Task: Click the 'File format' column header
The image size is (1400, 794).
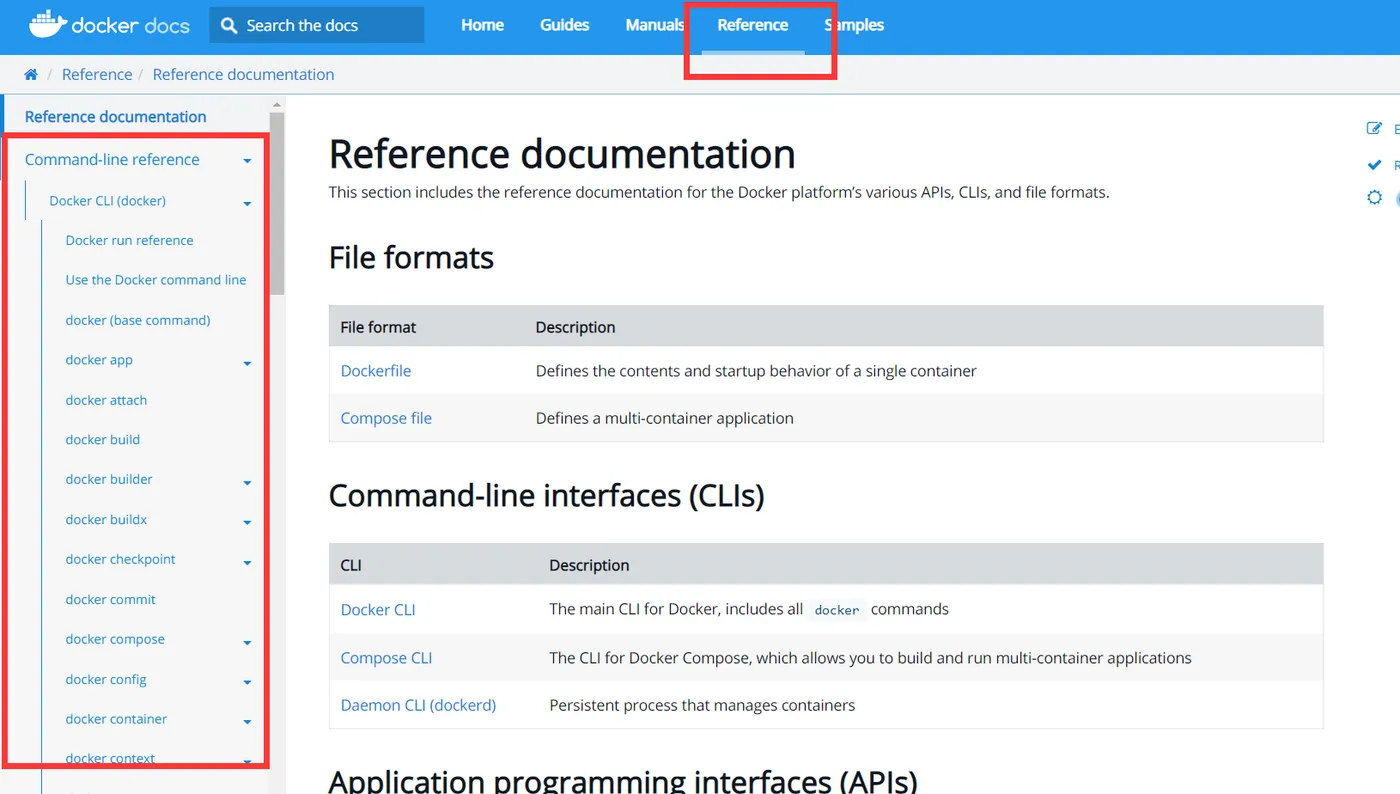Action: point(378,327)
